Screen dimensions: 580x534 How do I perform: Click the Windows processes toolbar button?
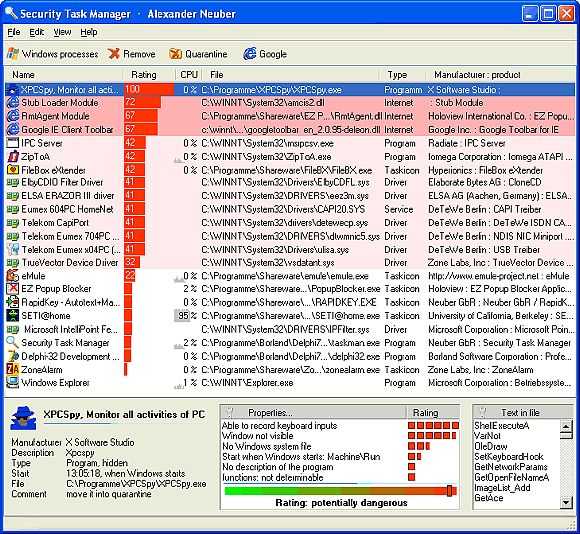pyautogui.click(x=53, y=54)
